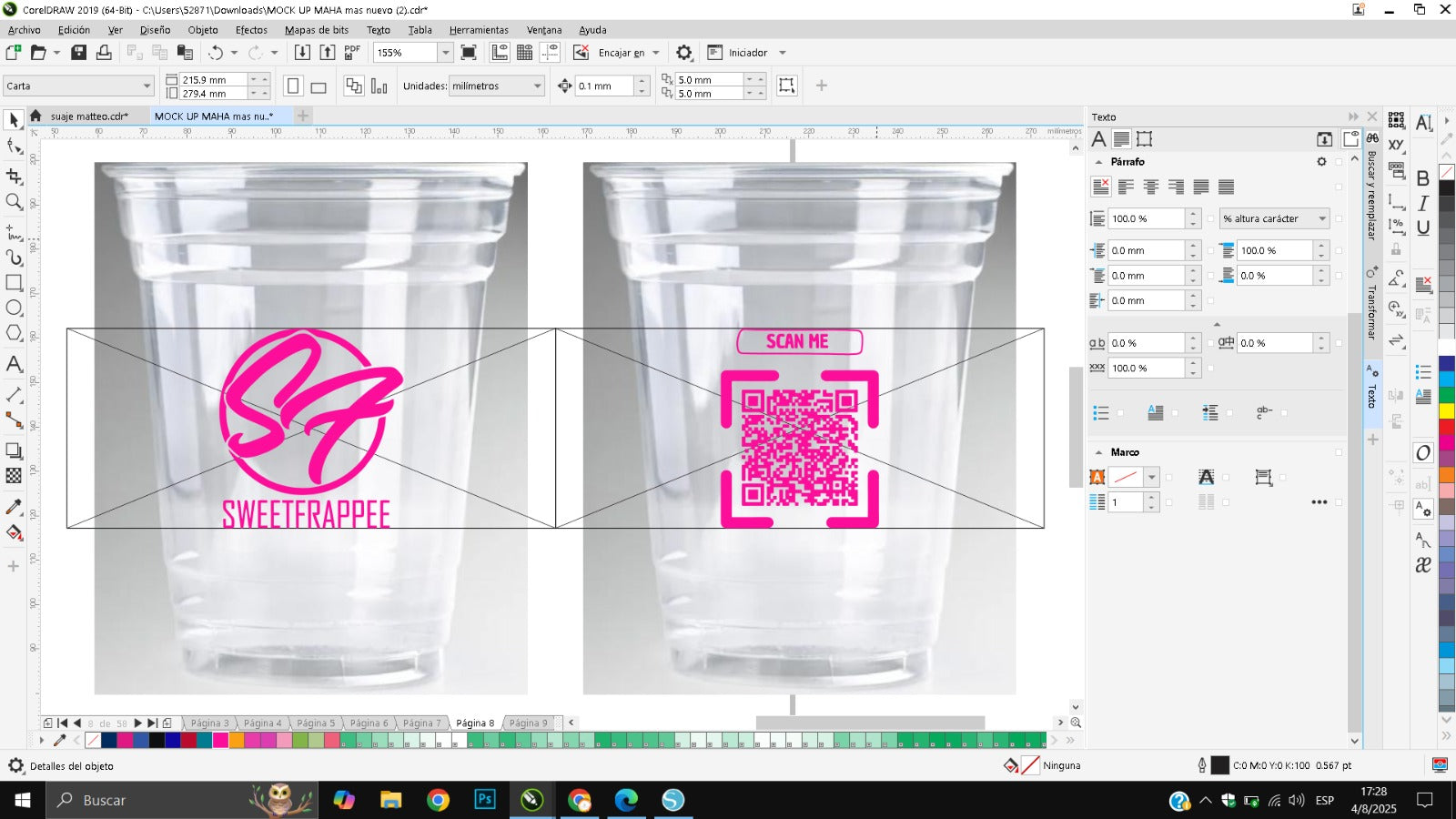Select the Ellipse tool

(x=14, y=308)
